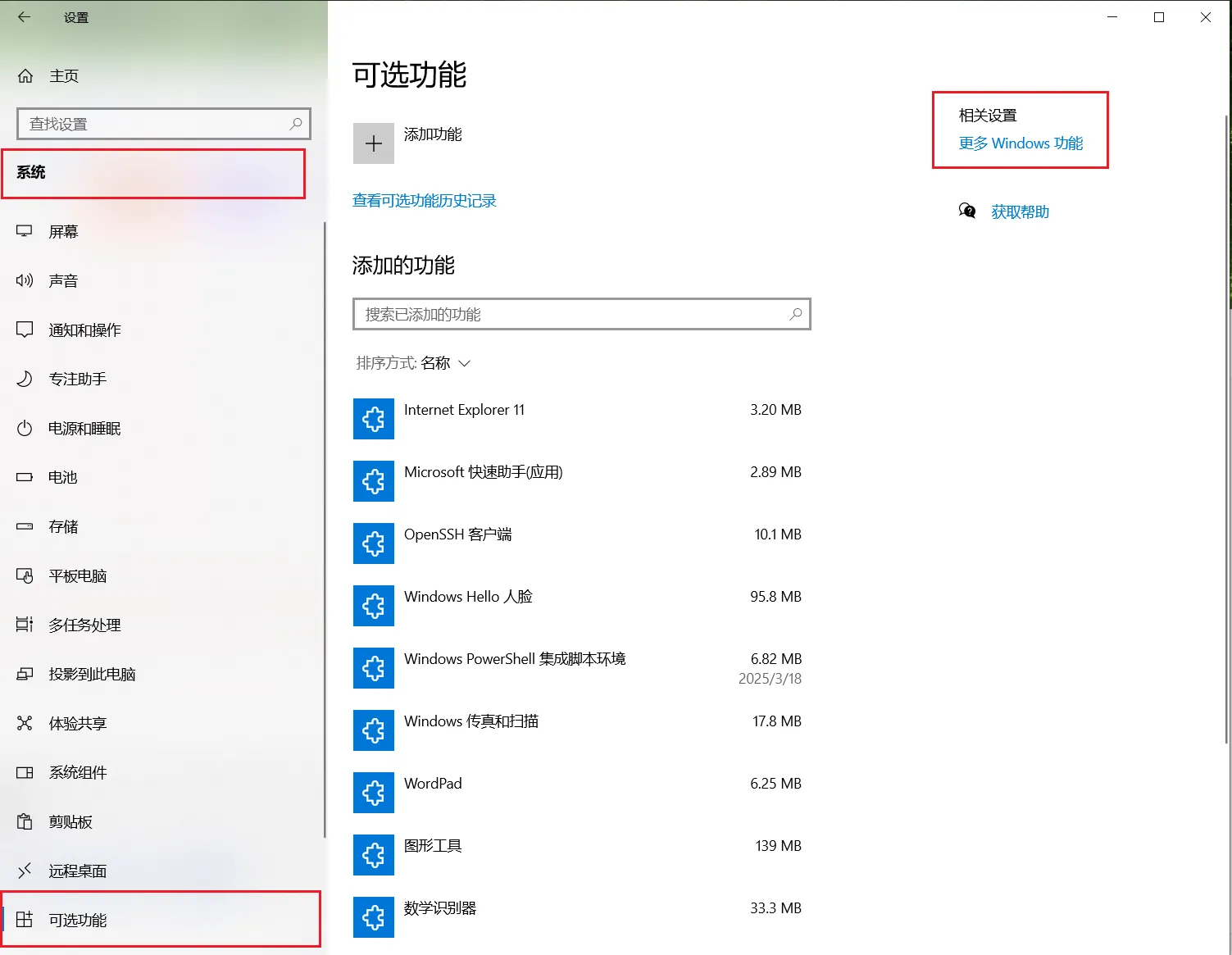Switch to the 系统组件 section
Image resolution: width=1232 pixels, height=955 pixels.
coord(78,772)
